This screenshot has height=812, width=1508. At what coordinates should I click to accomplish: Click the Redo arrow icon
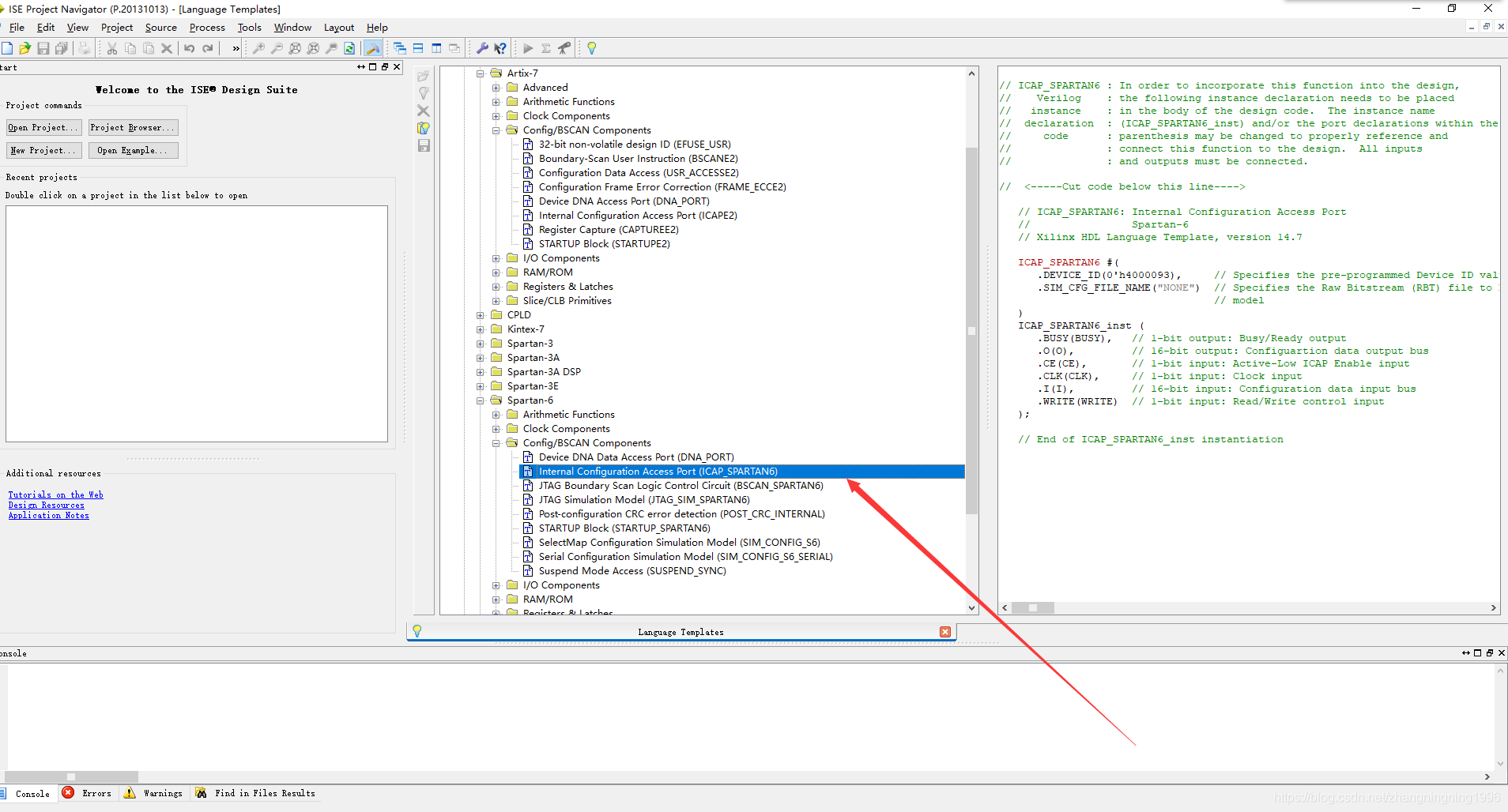208,48
